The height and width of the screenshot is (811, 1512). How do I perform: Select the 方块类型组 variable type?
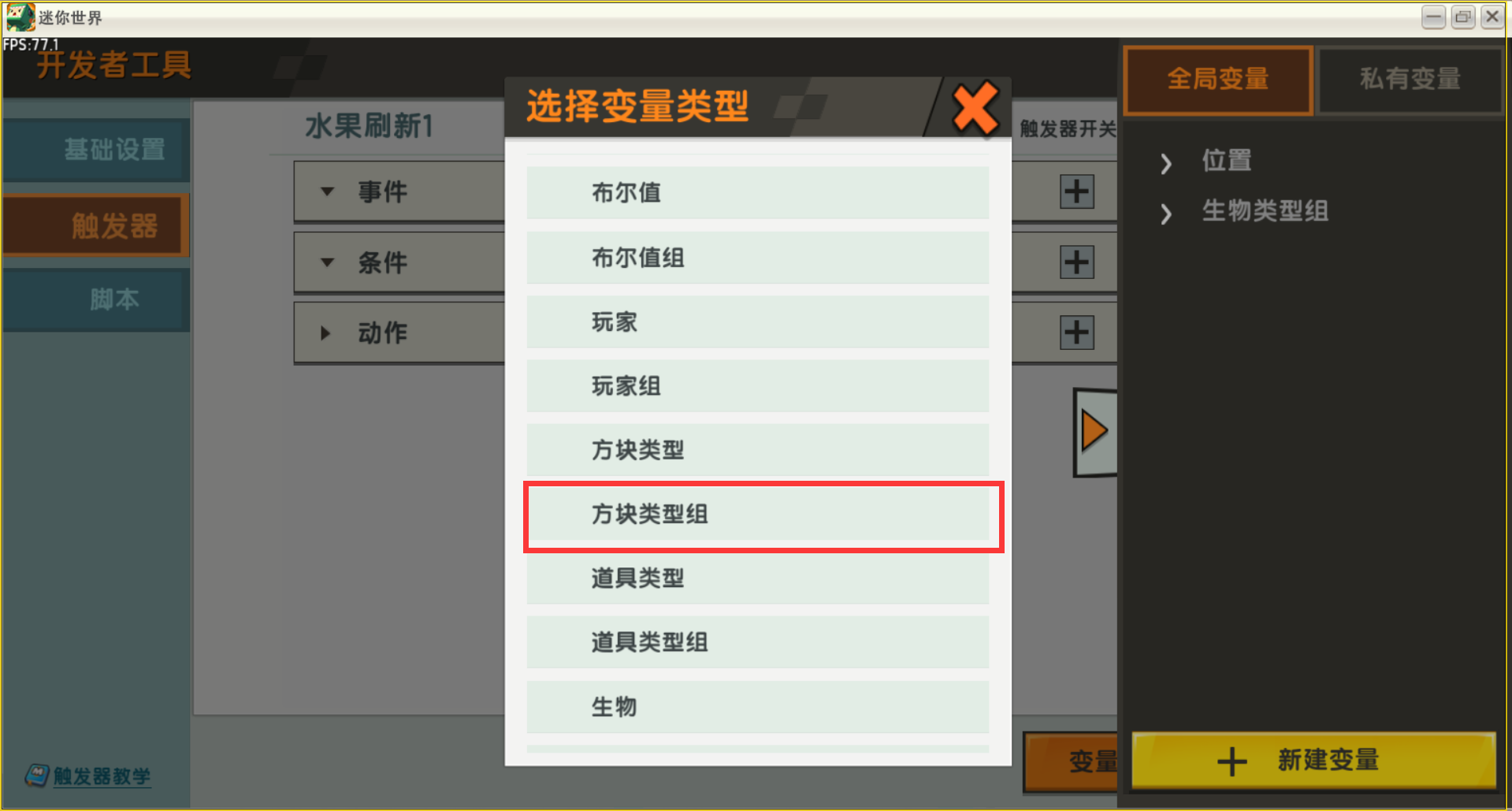coord(758,515)
